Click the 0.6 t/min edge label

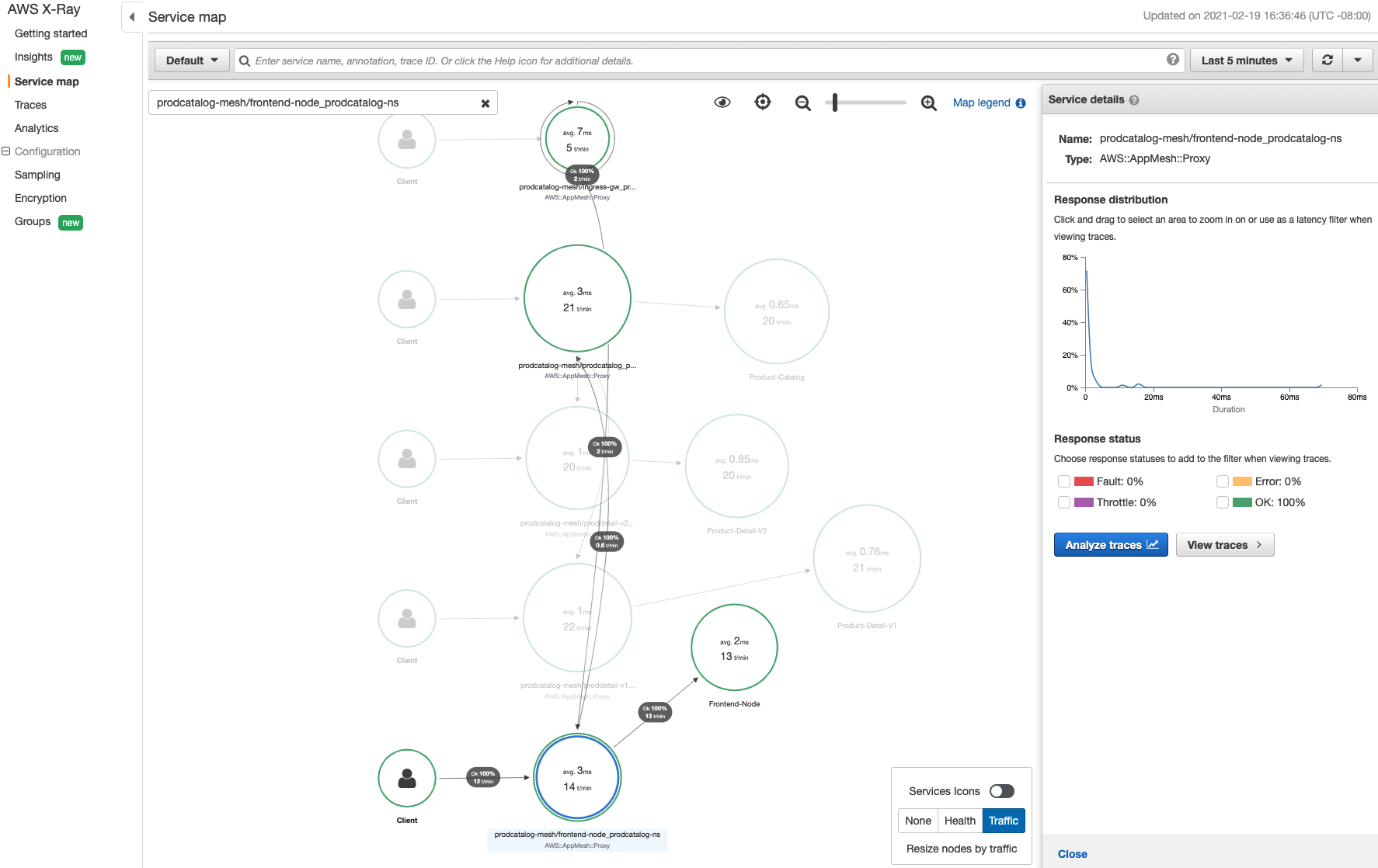click(x=607, y=541)
